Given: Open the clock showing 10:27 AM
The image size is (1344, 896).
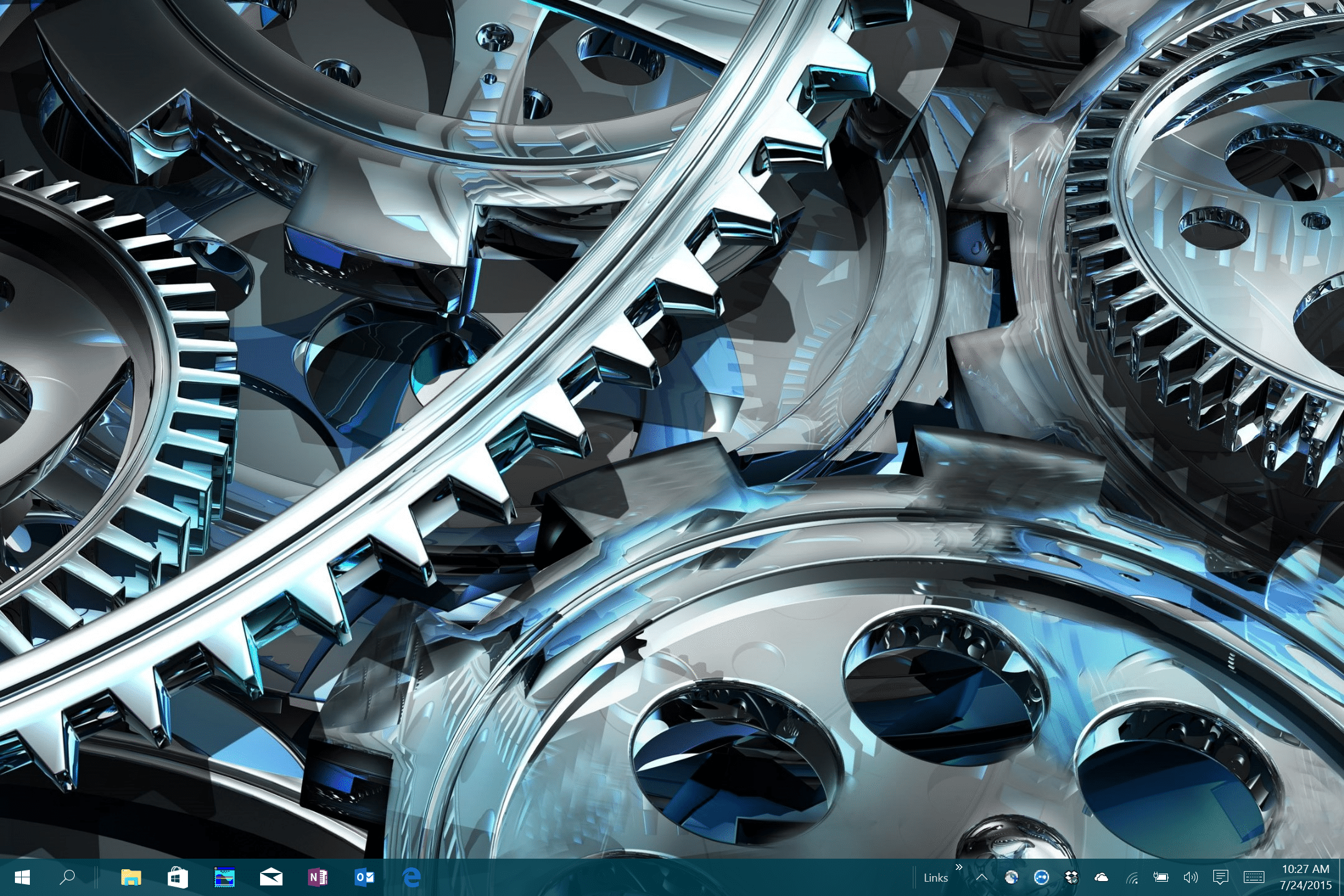Looking at the screenshot, I should point(1305,877).
